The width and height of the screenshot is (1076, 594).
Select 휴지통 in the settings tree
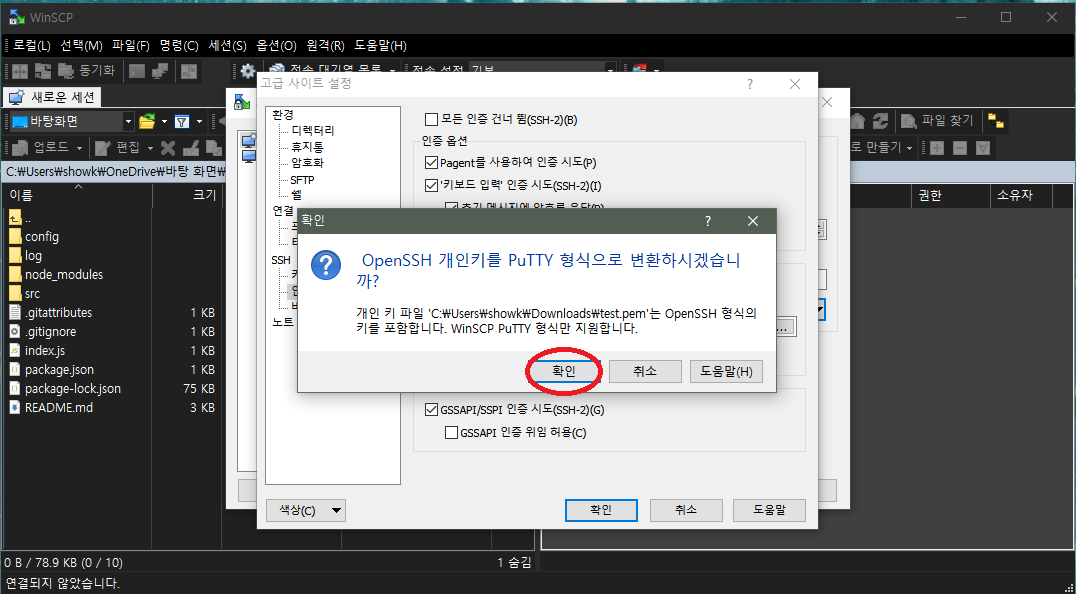307,147
